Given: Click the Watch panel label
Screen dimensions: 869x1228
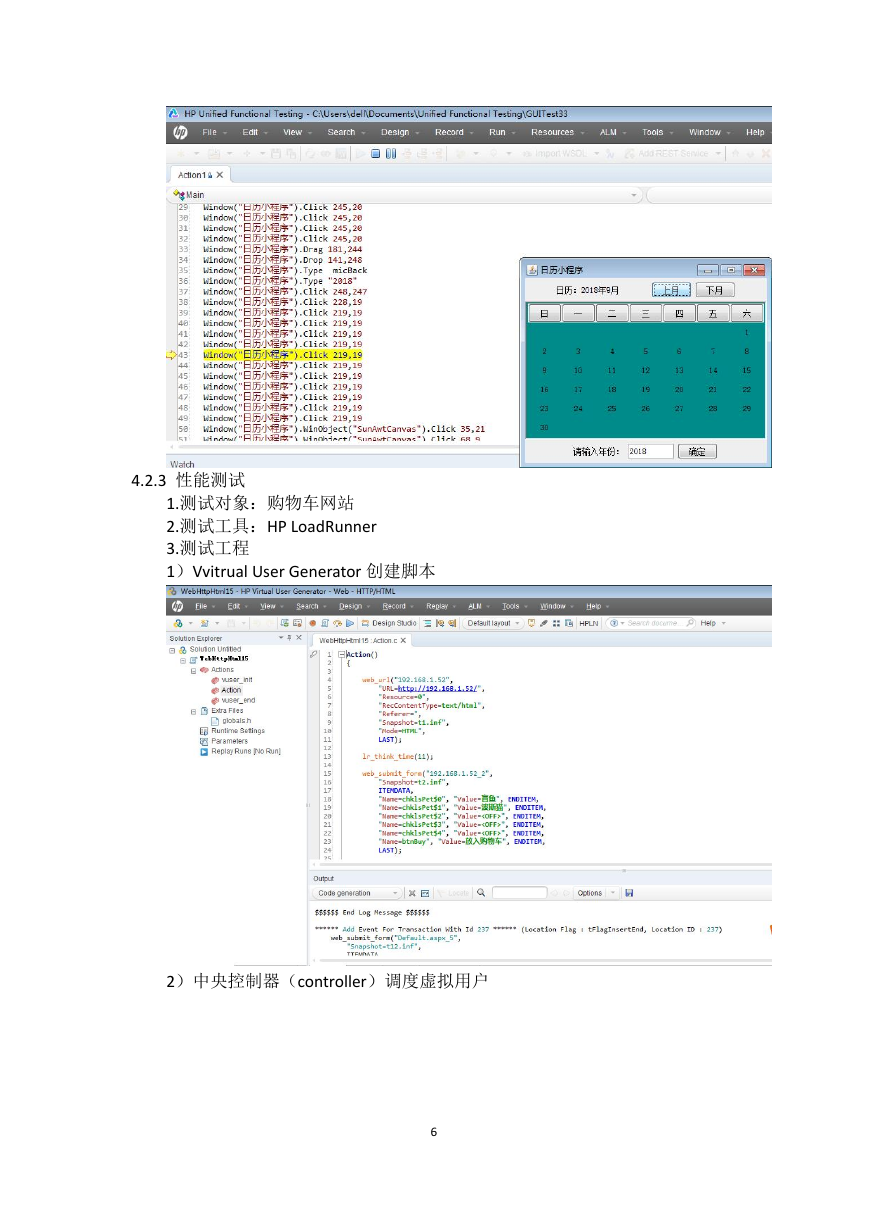Looking at the screenshot, I should coord(183,464).
